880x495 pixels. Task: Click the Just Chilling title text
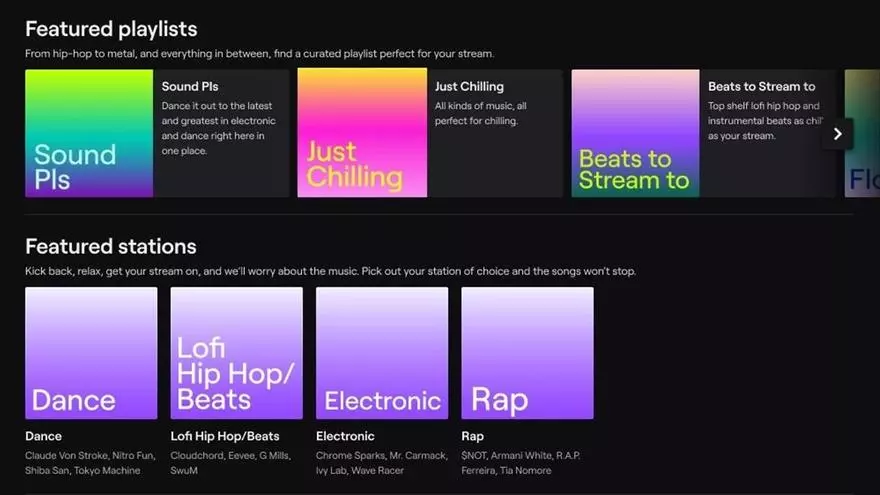[x=469, y=87]
